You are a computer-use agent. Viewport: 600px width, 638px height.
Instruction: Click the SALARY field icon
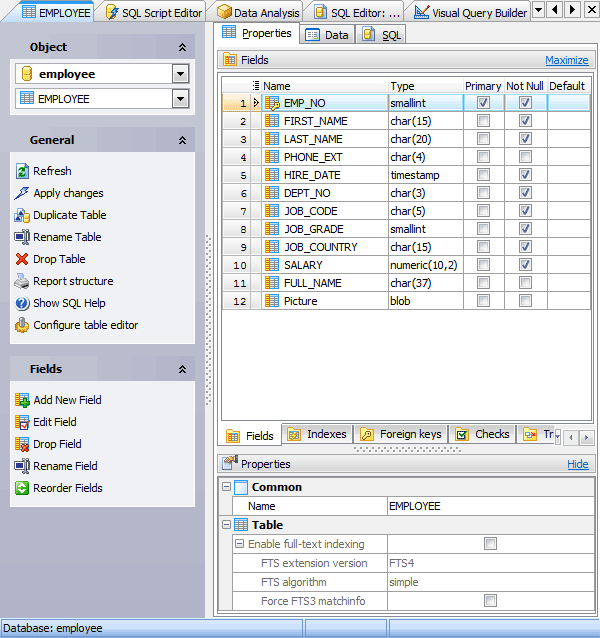click(272, 265)
